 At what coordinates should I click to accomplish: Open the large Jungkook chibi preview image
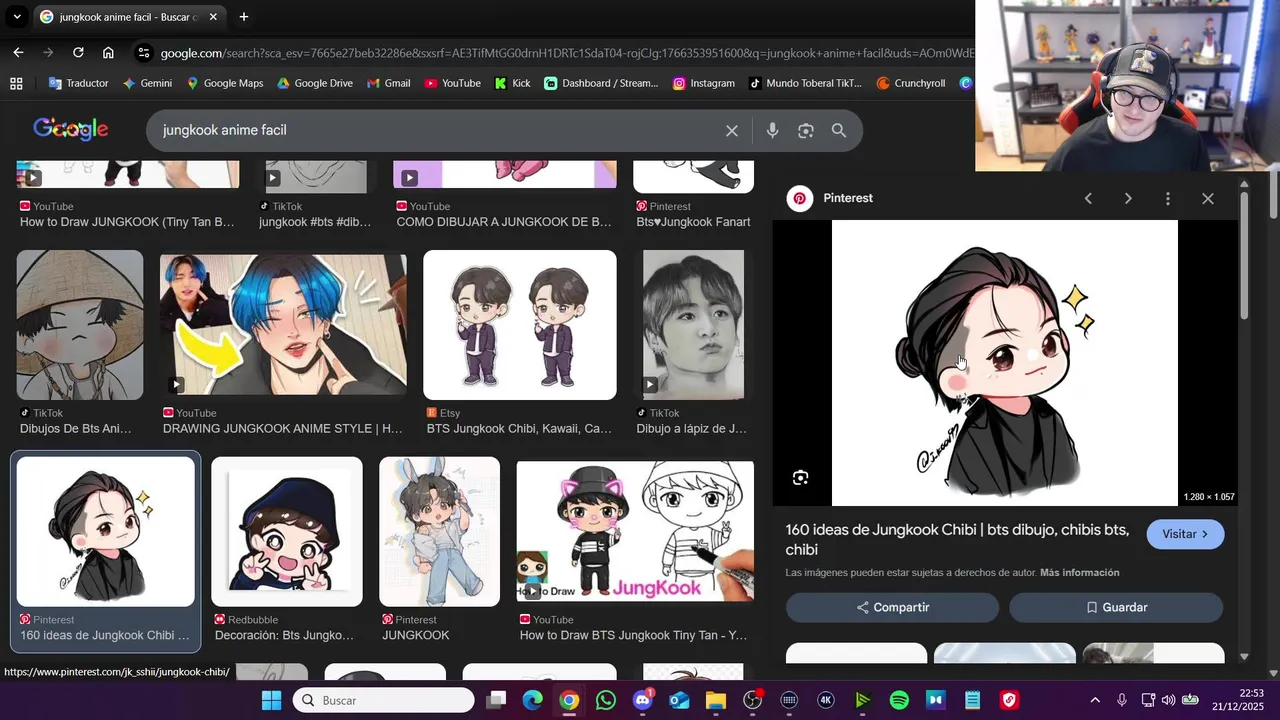(1005, 363)
